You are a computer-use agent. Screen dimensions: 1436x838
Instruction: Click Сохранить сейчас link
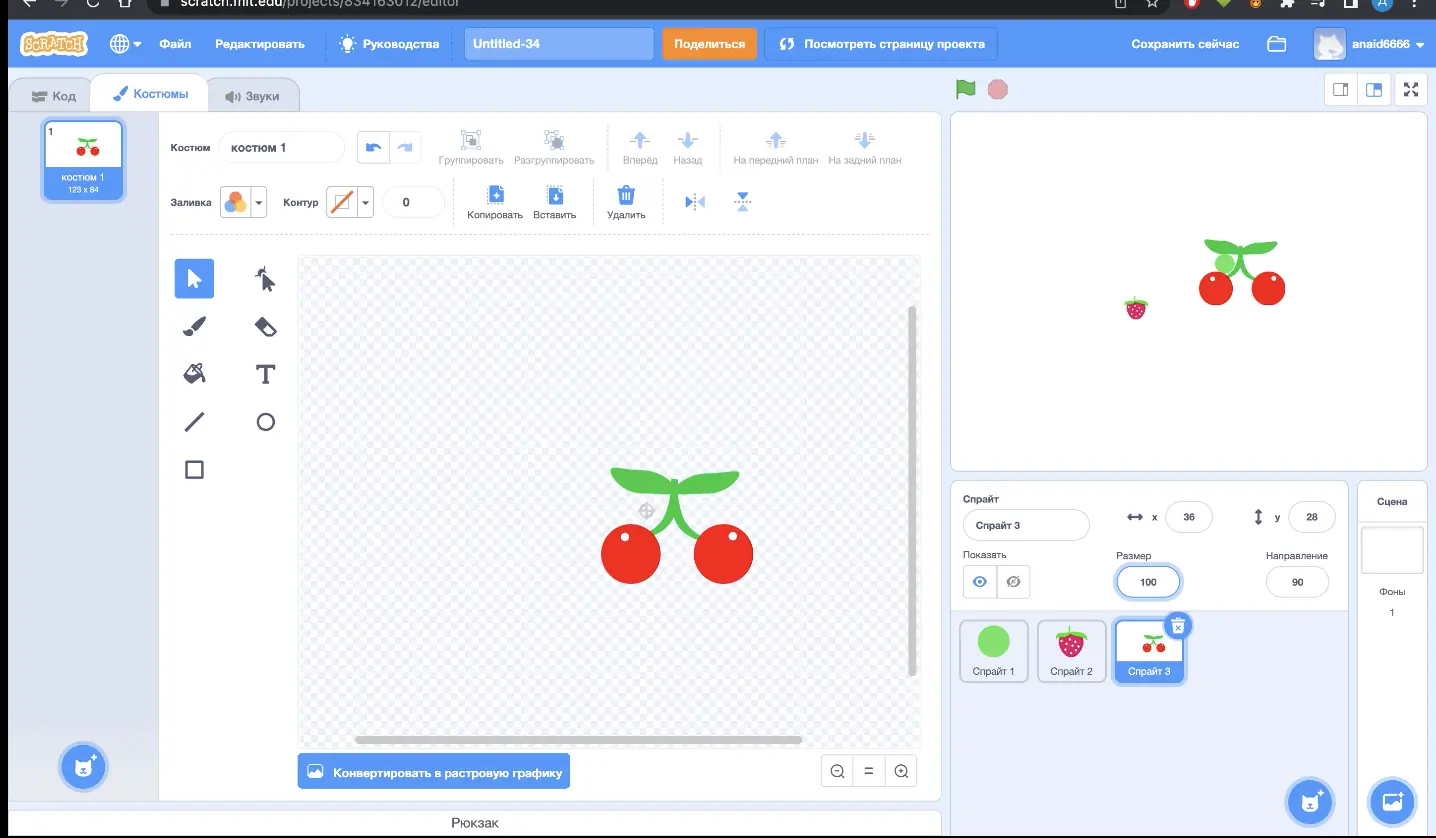point(1185,44)
